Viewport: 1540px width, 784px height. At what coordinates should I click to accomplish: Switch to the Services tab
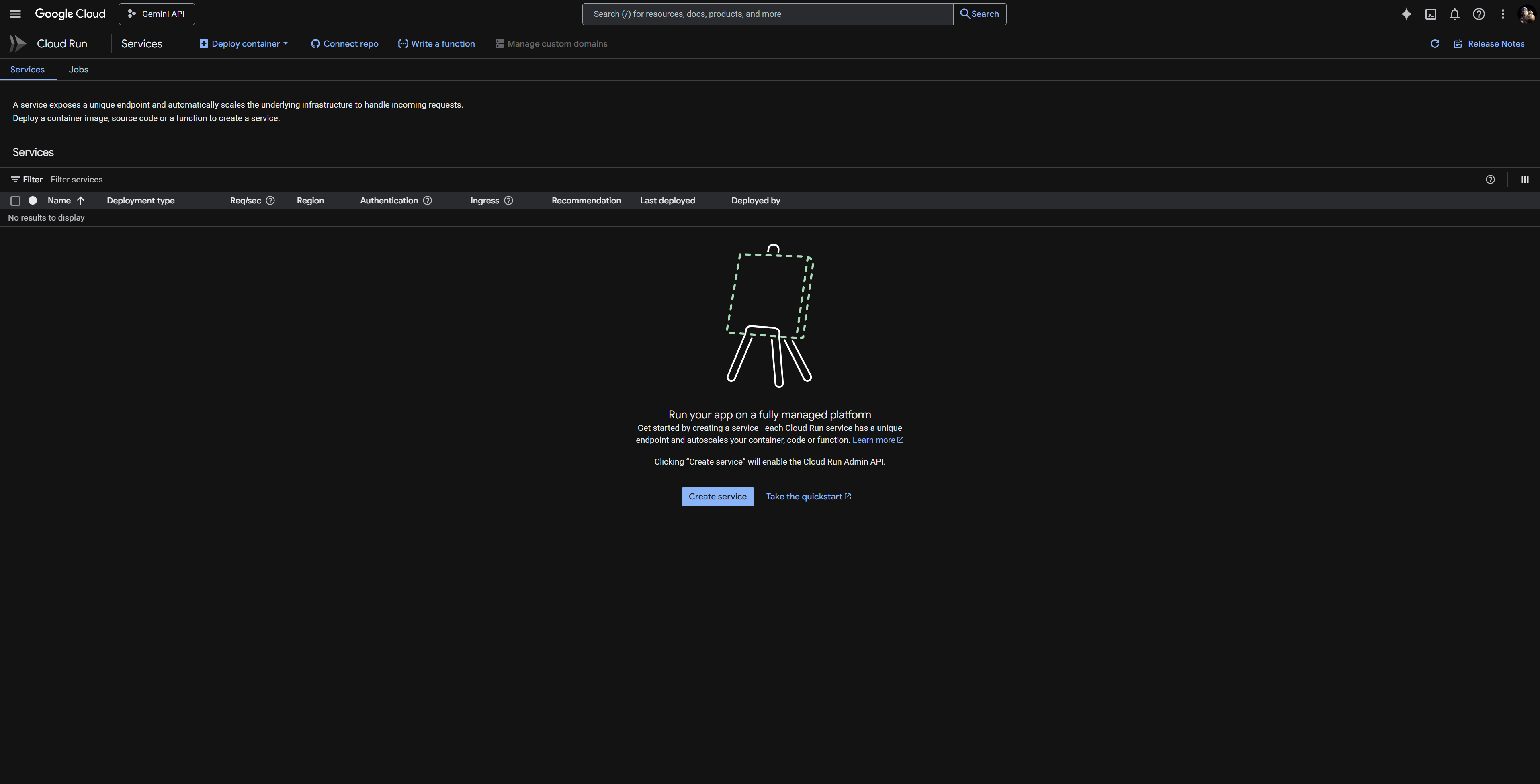click(x=27, y=69)
